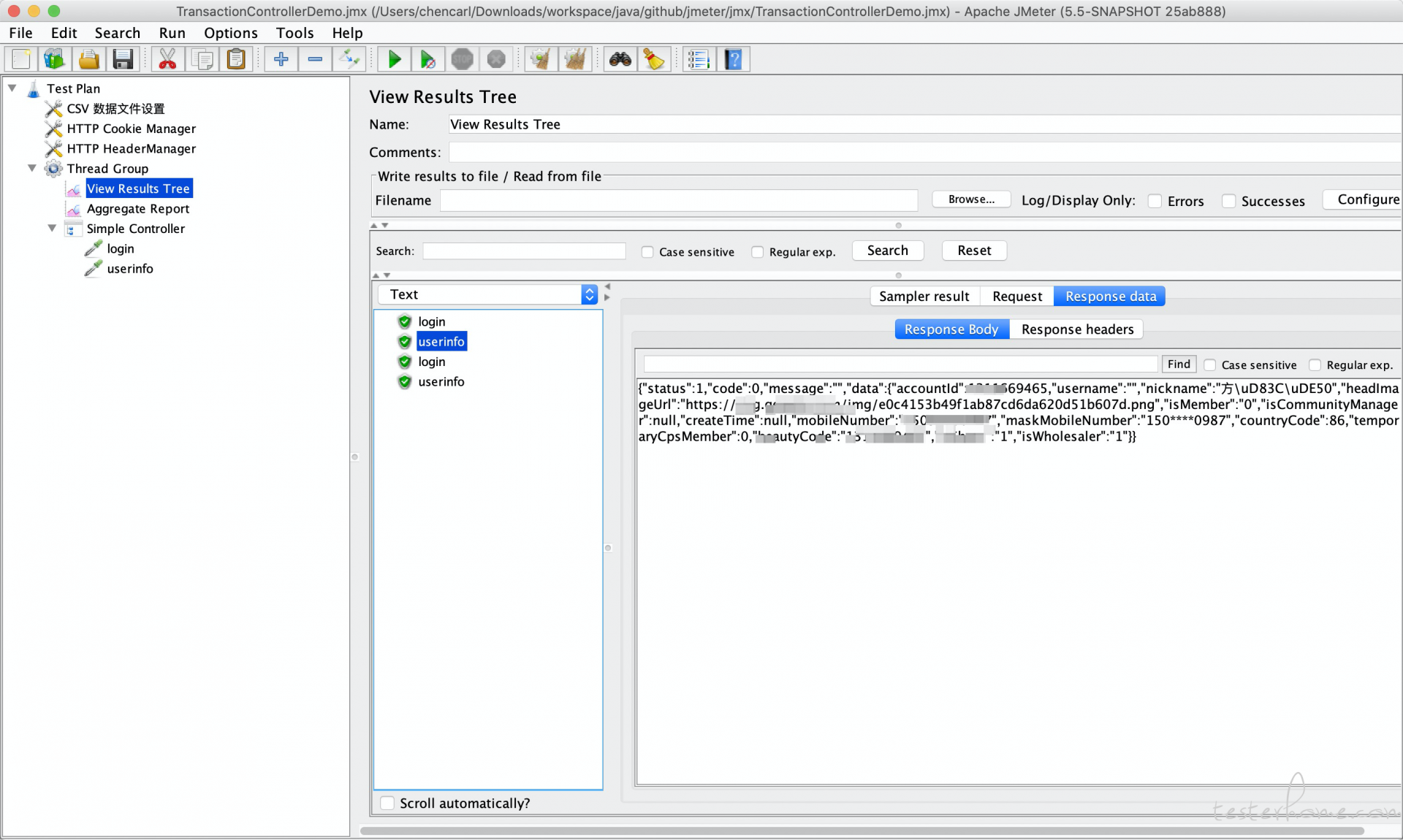Open the File menu

point(20,33)
